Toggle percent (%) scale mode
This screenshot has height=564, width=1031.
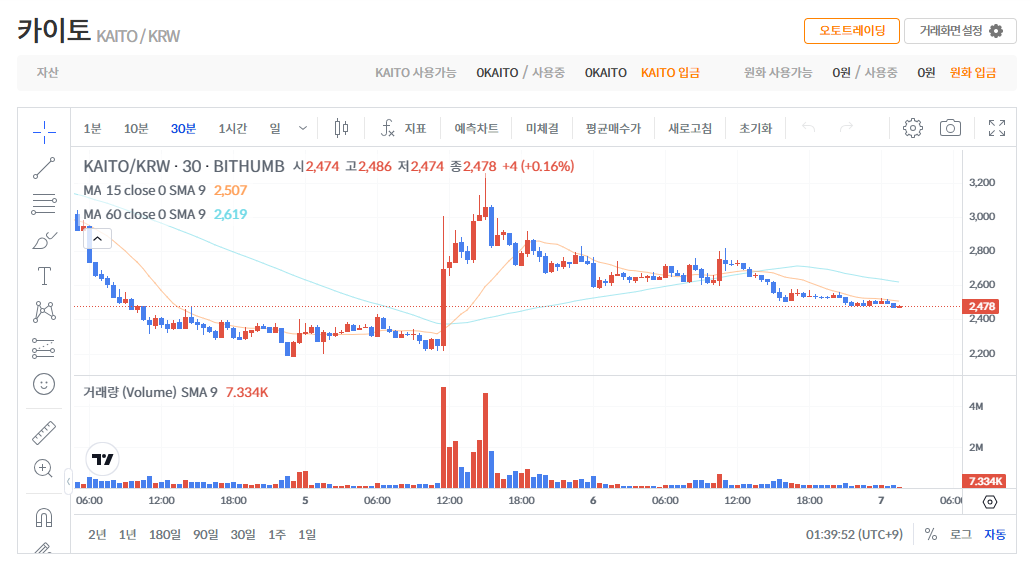click(930, 534)
